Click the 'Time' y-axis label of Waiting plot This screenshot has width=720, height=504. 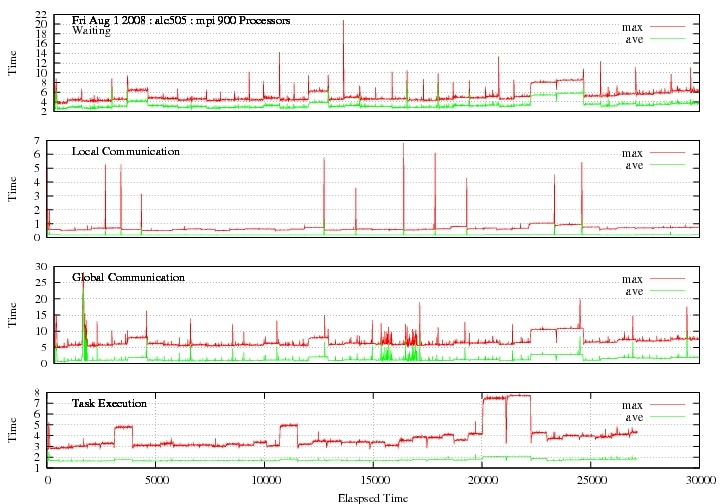[12, 63]
